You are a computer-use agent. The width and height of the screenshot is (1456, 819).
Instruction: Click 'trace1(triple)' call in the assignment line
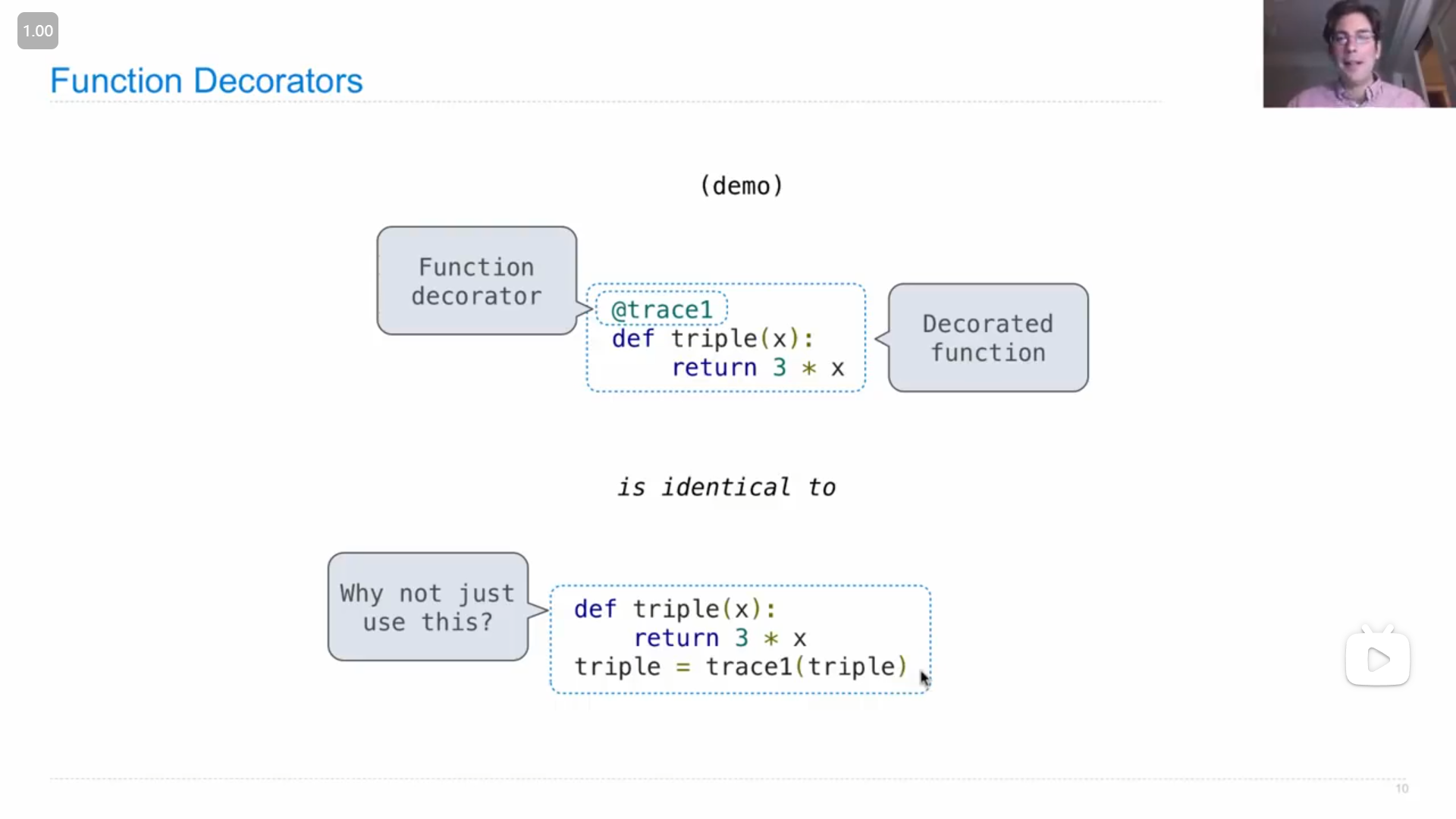(x=806, y=667)
